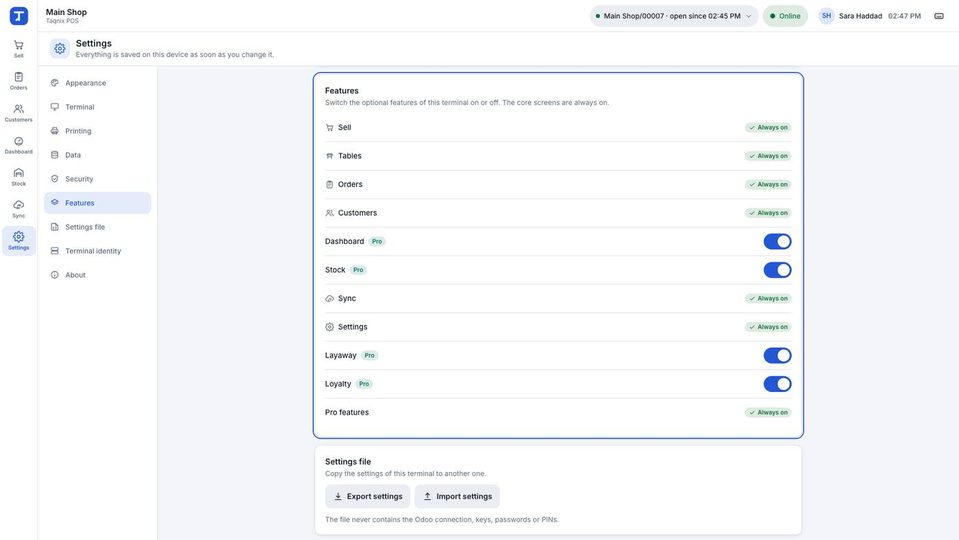Screen dimensions: 959x540
Task: Click the Tables row icon
Action: coord(330,156)
